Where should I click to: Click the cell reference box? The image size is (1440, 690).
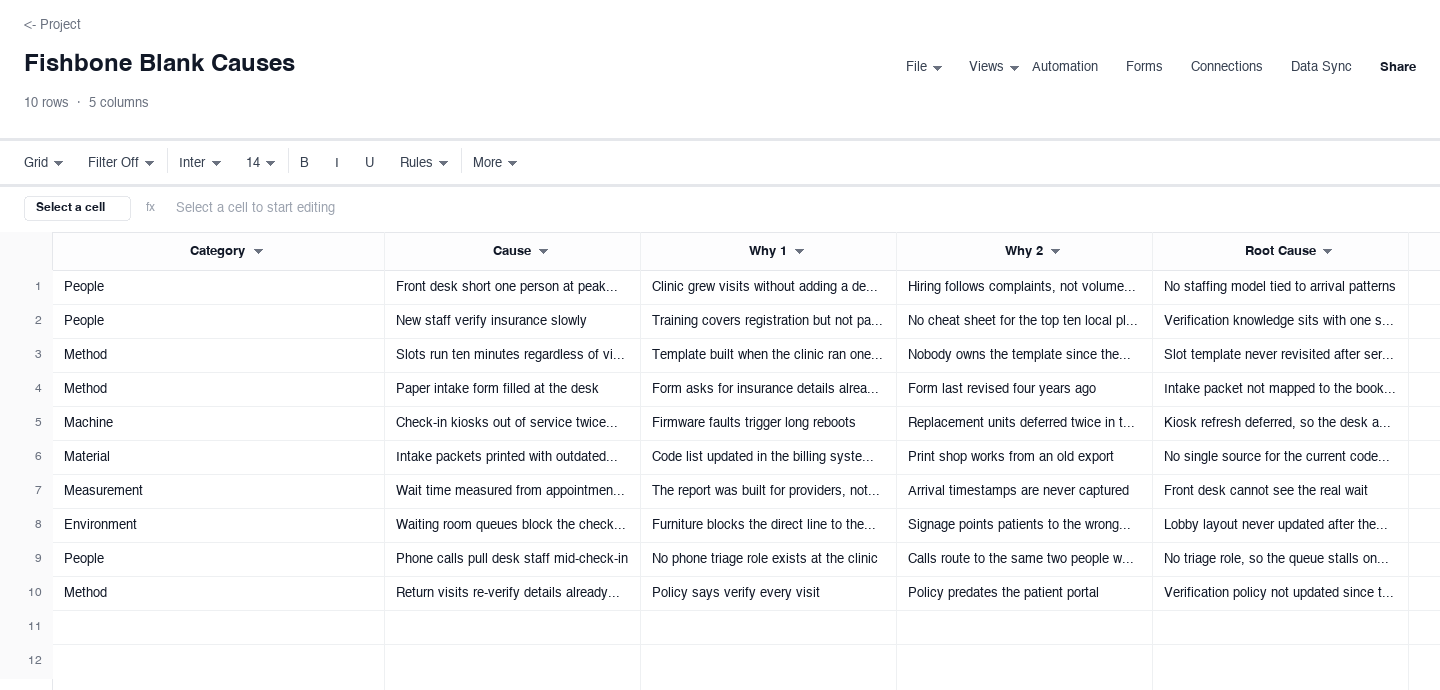[77, 208]
